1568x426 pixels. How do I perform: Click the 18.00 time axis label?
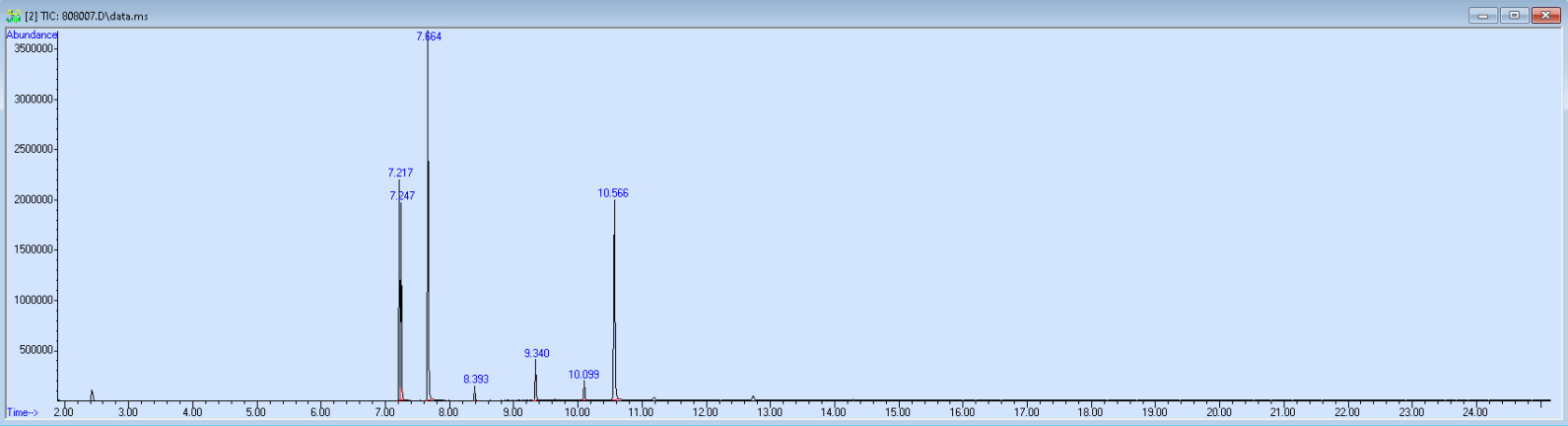click(1090, 412)
